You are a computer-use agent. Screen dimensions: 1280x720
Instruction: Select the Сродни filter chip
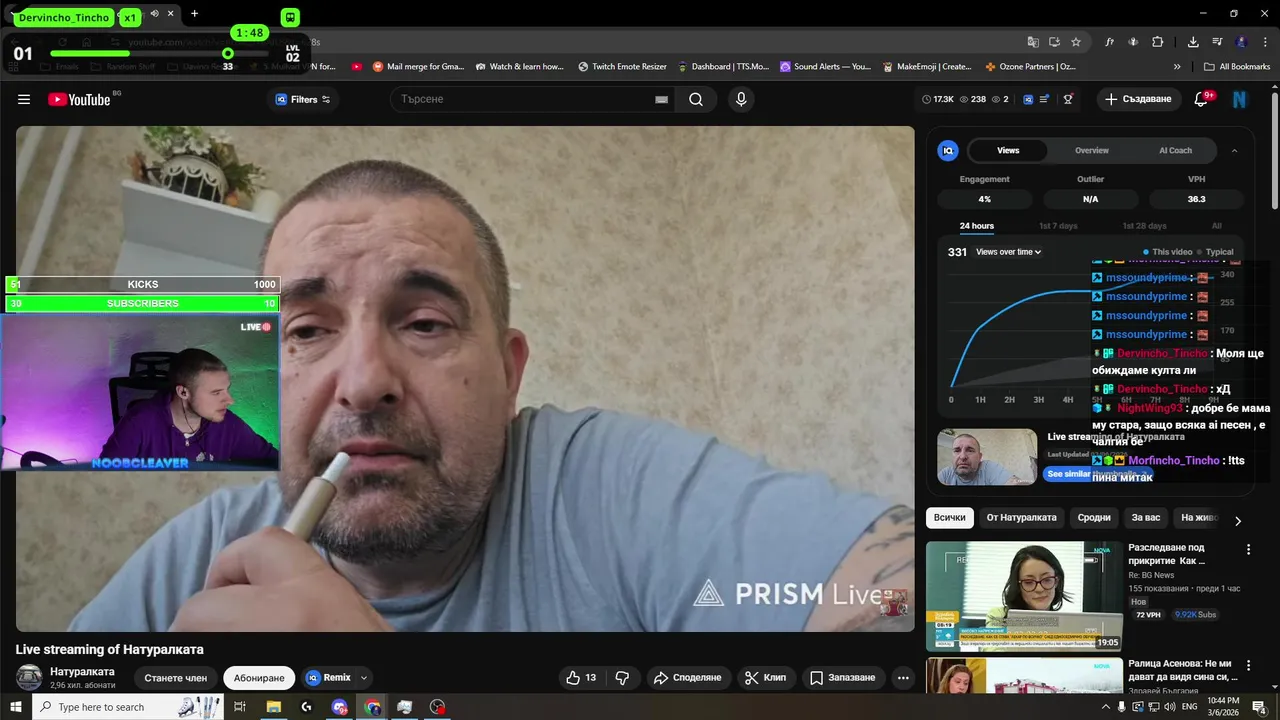coord(1094,518)
